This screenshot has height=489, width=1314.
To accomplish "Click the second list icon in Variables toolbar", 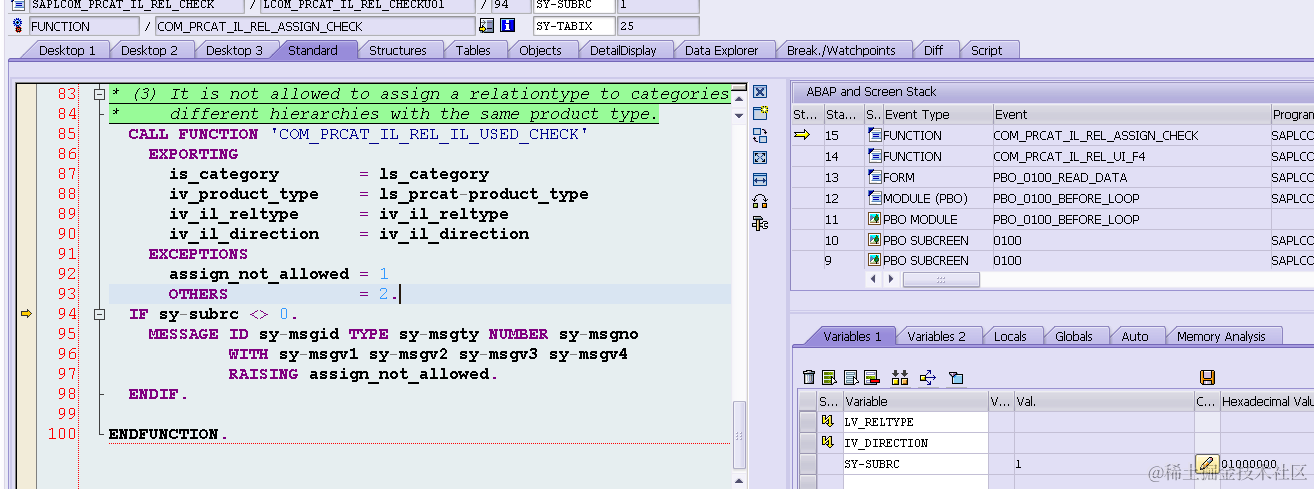I will [x=850, y=377].
